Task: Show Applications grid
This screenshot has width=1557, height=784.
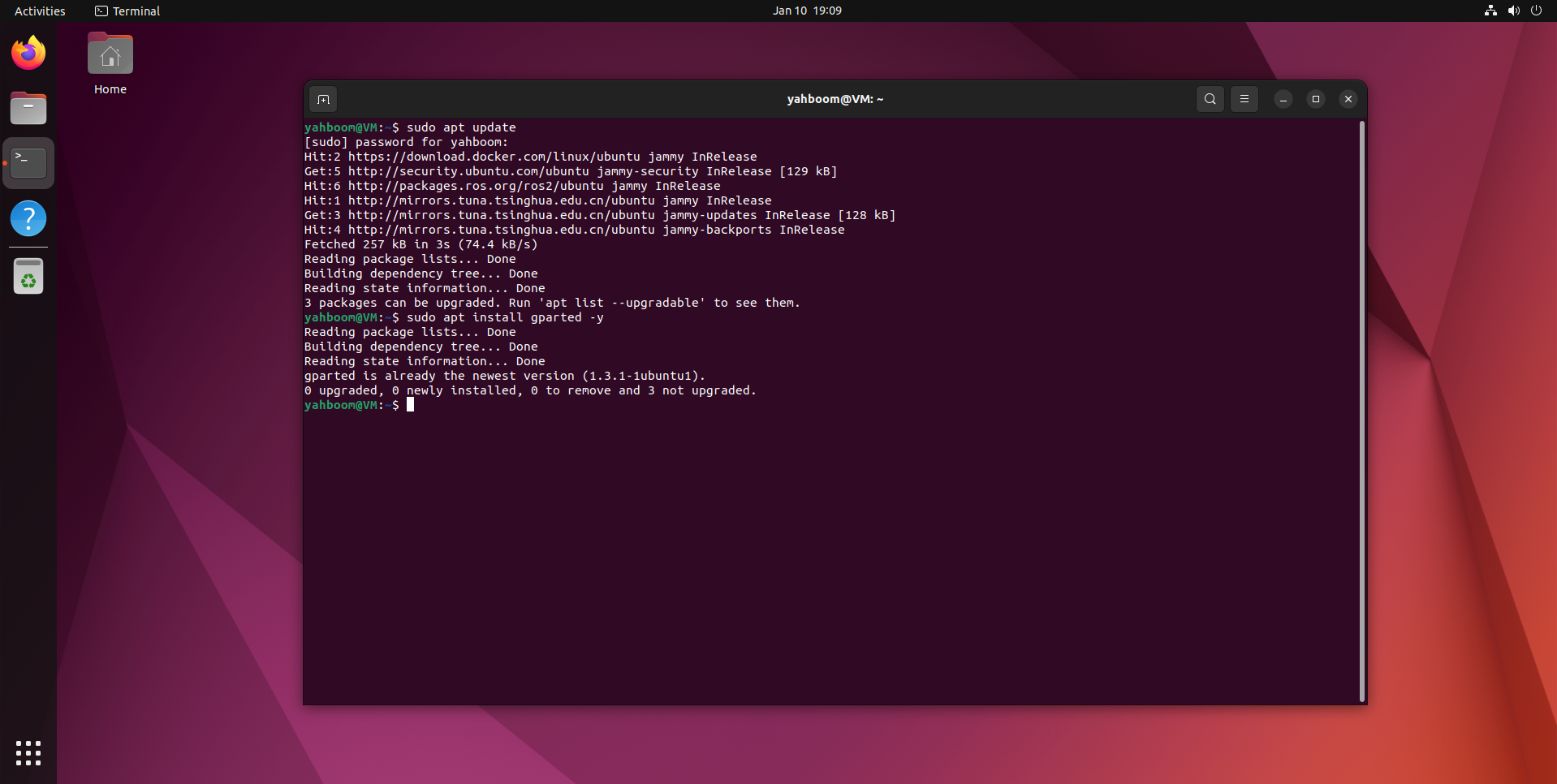Action: [x=28, y=752]
